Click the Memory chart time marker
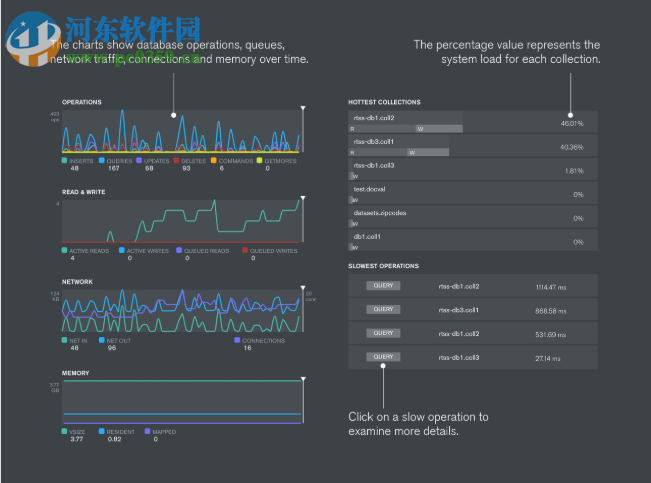Screen dimensions: 651x483 coord(303,379)
